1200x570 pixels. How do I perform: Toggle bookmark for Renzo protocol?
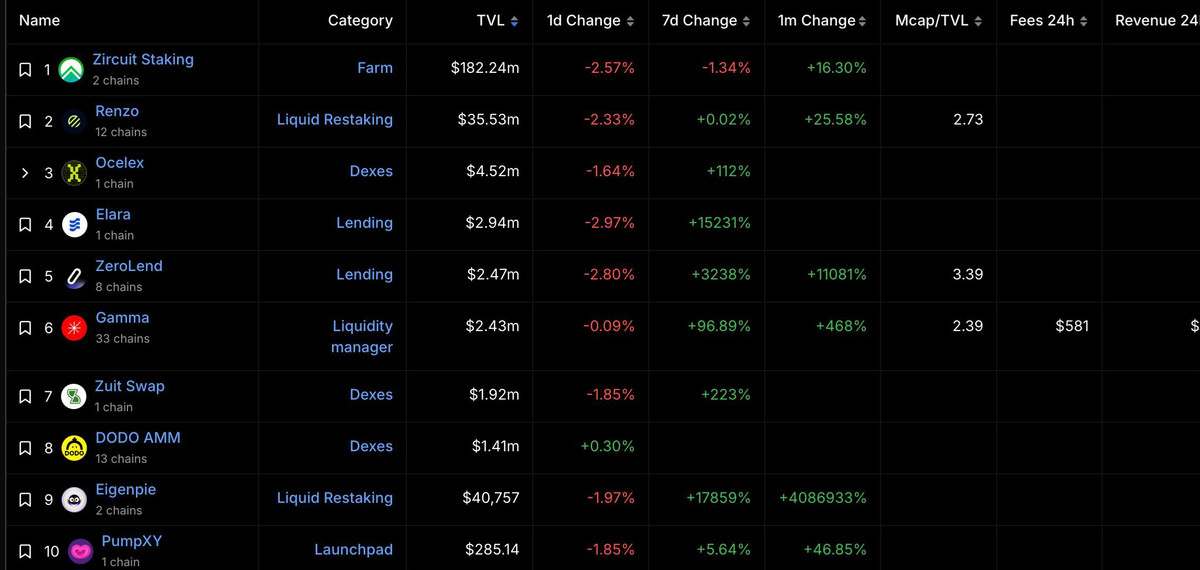point(26,122)
